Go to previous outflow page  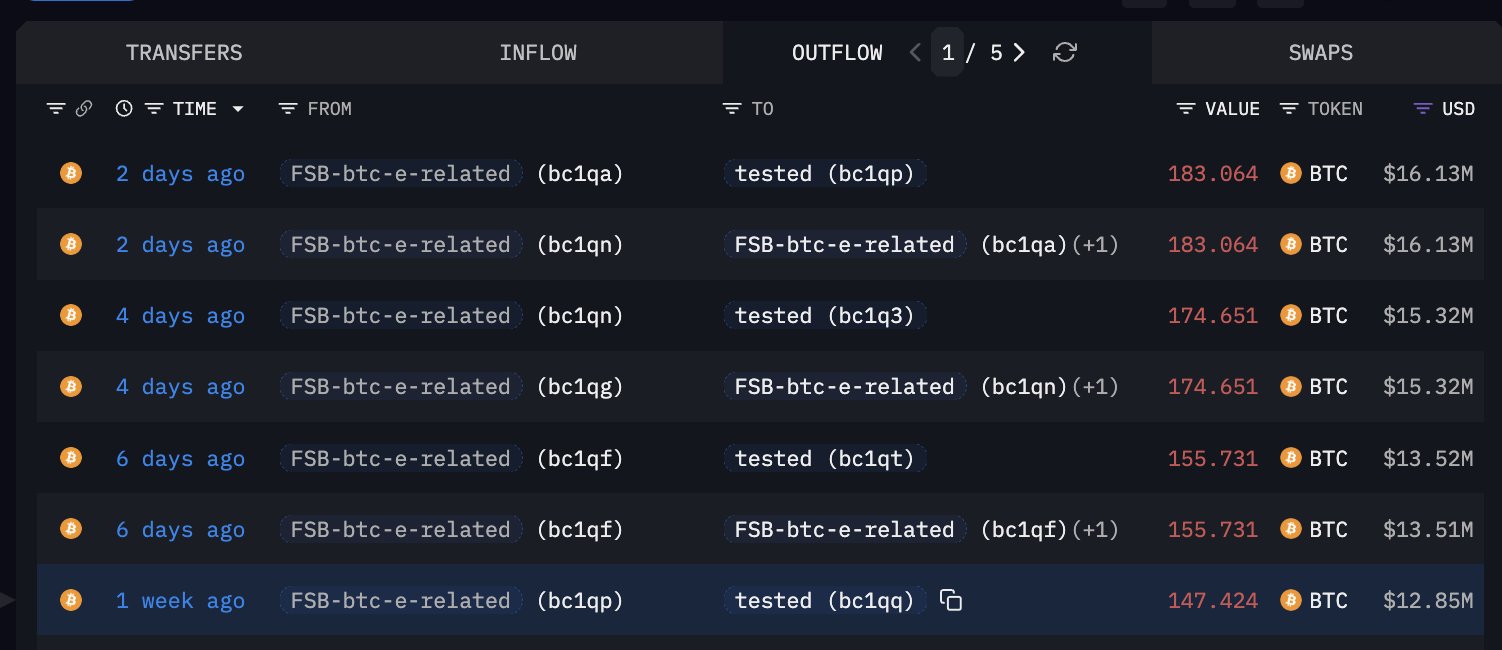914,53
